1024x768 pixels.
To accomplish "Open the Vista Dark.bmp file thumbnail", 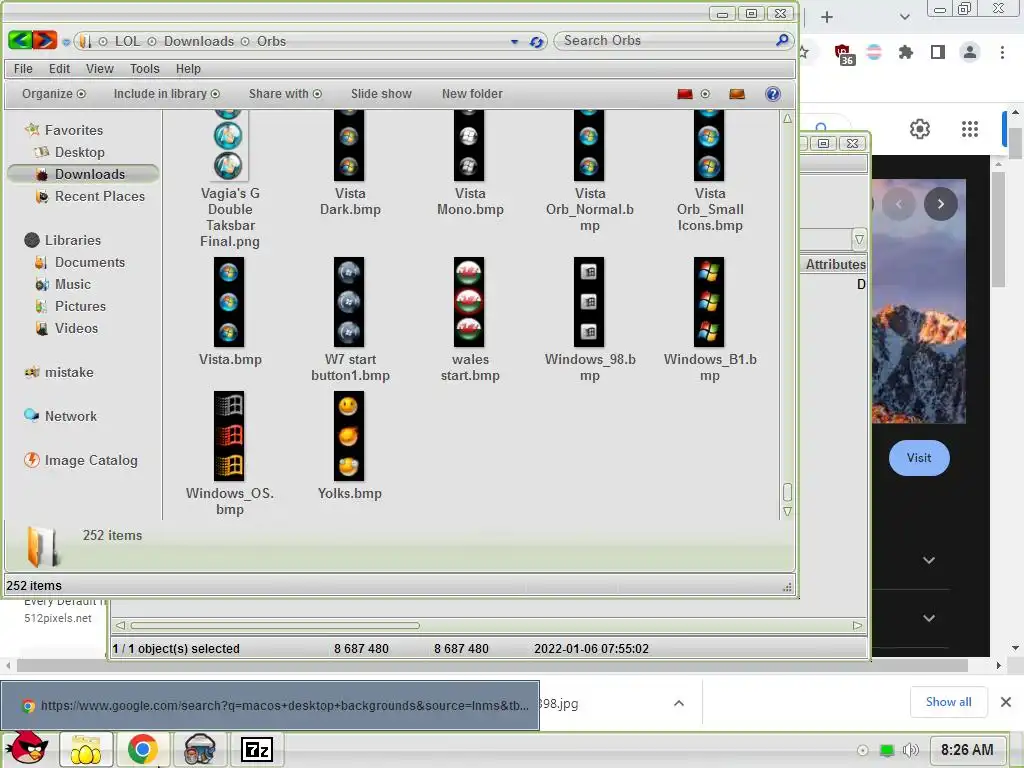I will (349, 145).
